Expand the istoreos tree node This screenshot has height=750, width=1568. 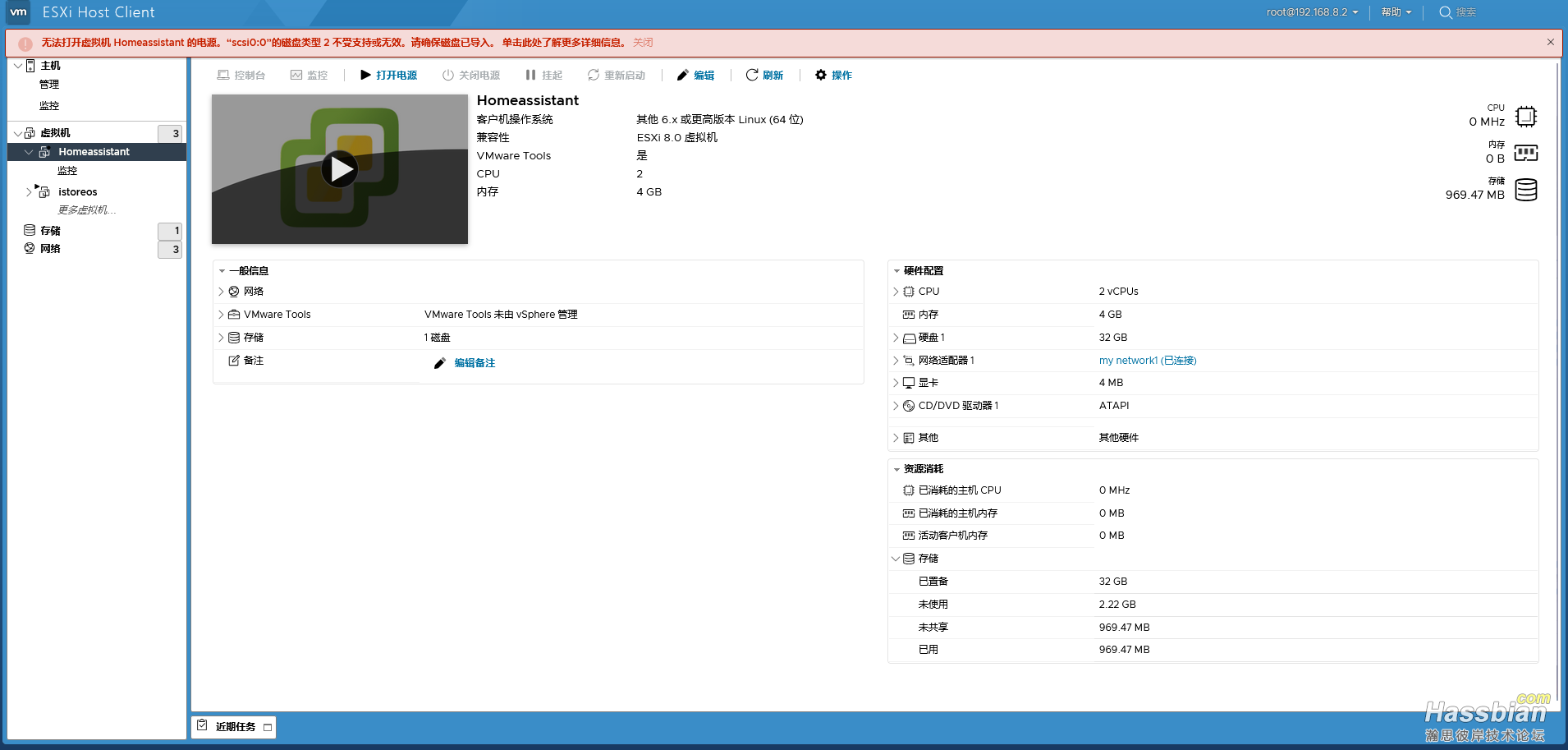(29, 192)
